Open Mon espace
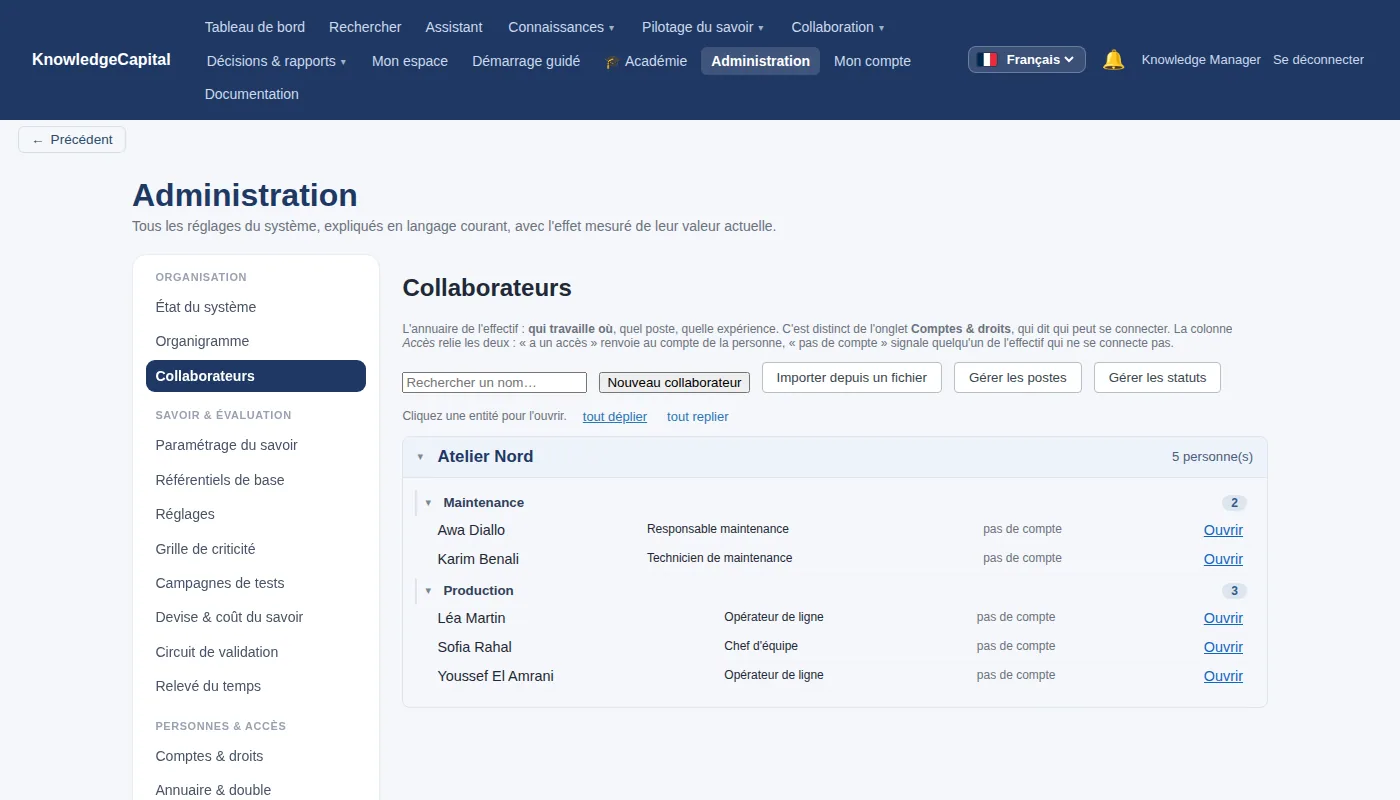Screen dimensions: 1400x800 (410, 61)
